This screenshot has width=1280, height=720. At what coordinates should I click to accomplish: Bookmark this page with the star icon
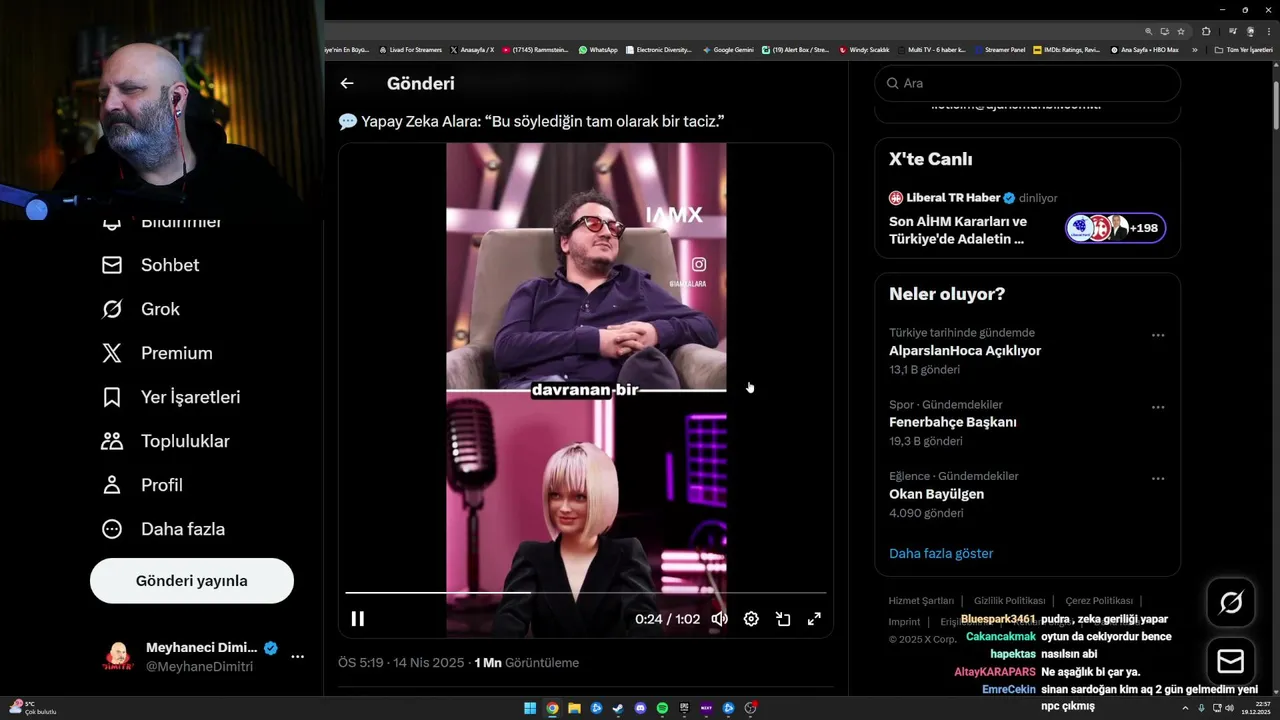tap(1181, 31)
